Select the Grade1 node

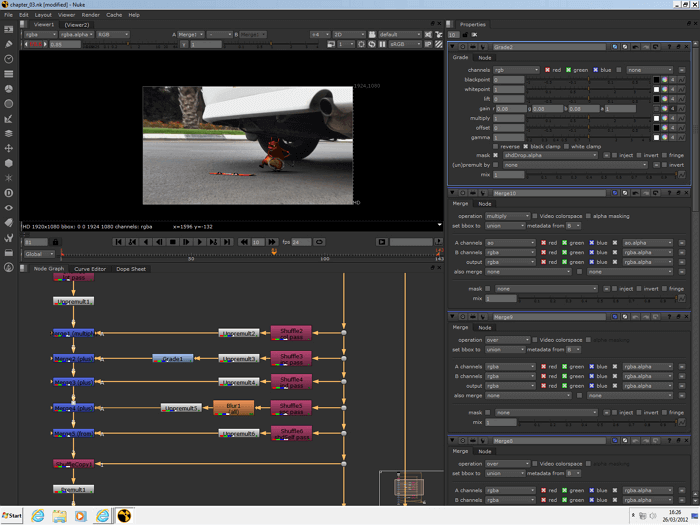tap(172, 358)
